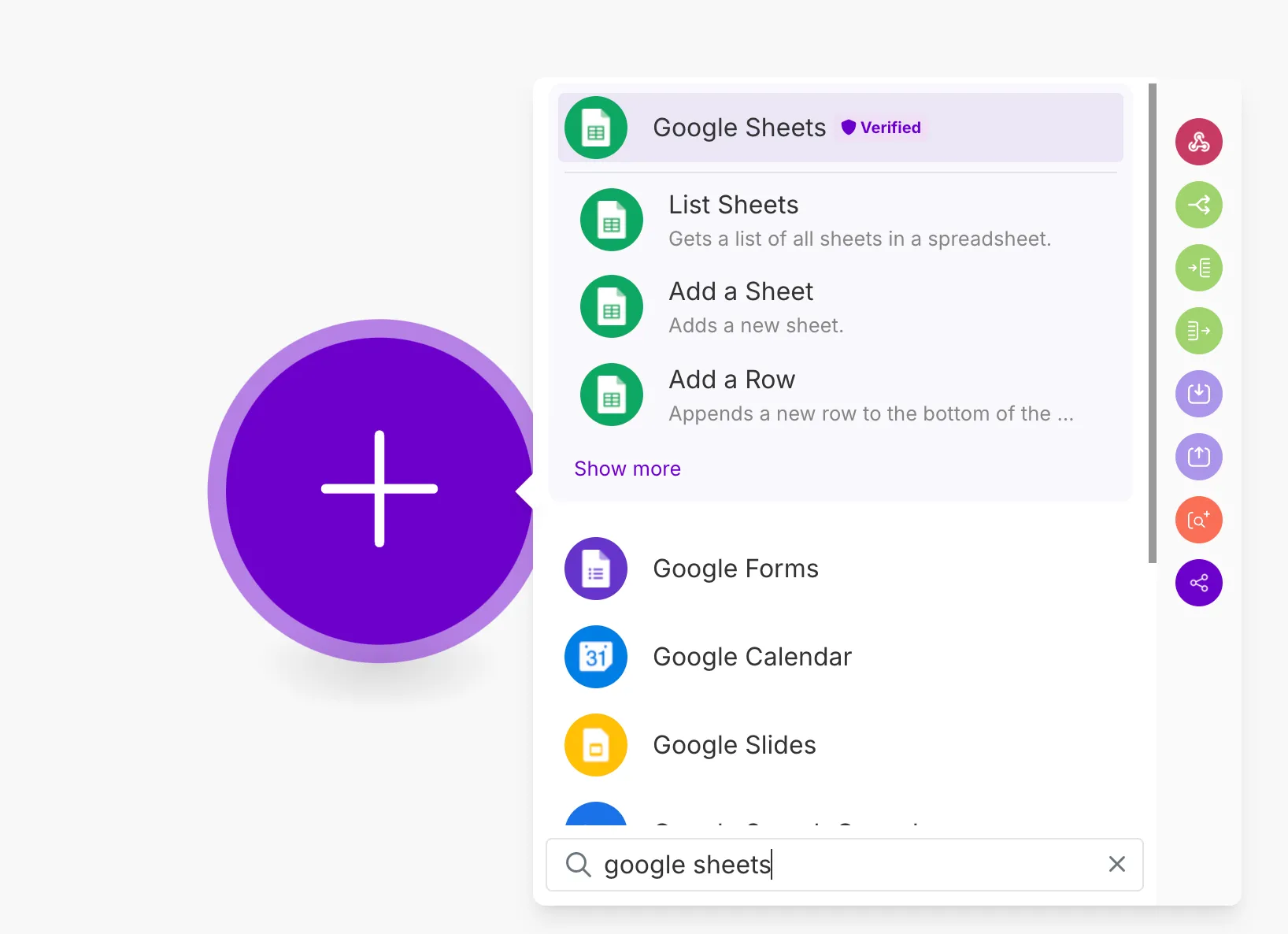Choose the List Sheets module

(x=840, y=220)
